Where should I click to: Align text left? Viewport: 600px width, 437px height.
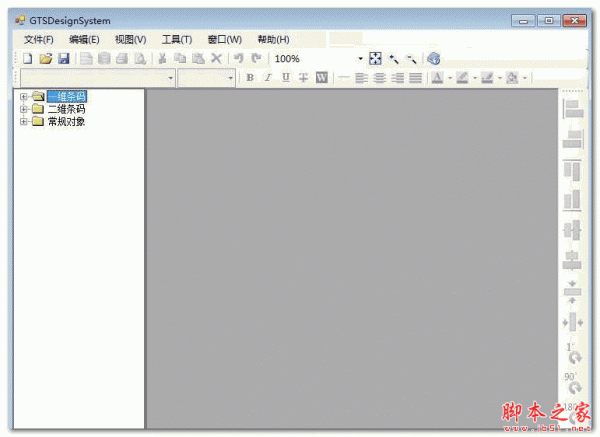pyautogui.click(x=361, y=78)
